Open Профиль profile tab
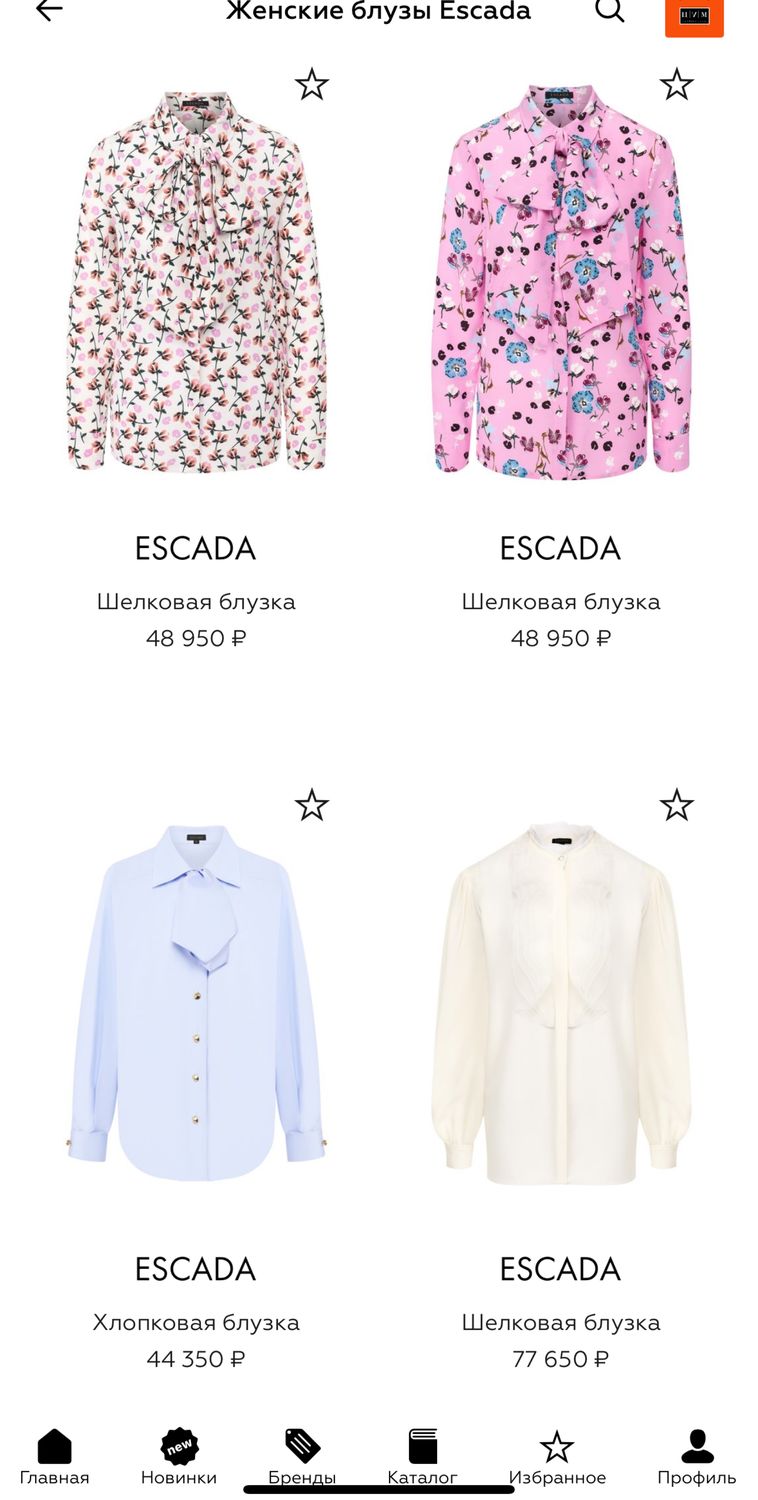 [697, 1457]
